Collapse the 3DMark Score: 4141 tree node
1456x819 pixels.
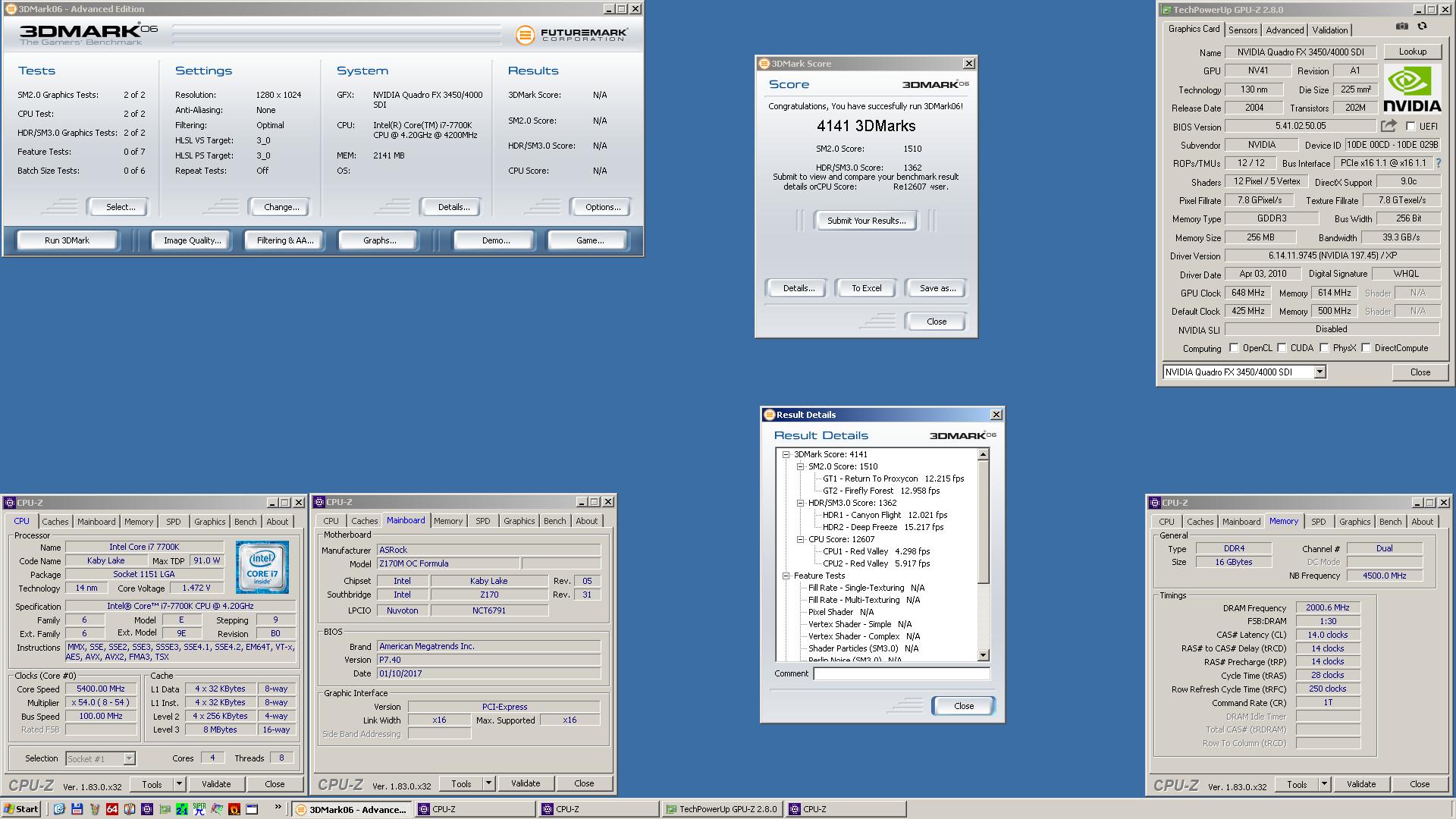pyautogui.click(x=786, y=455)
